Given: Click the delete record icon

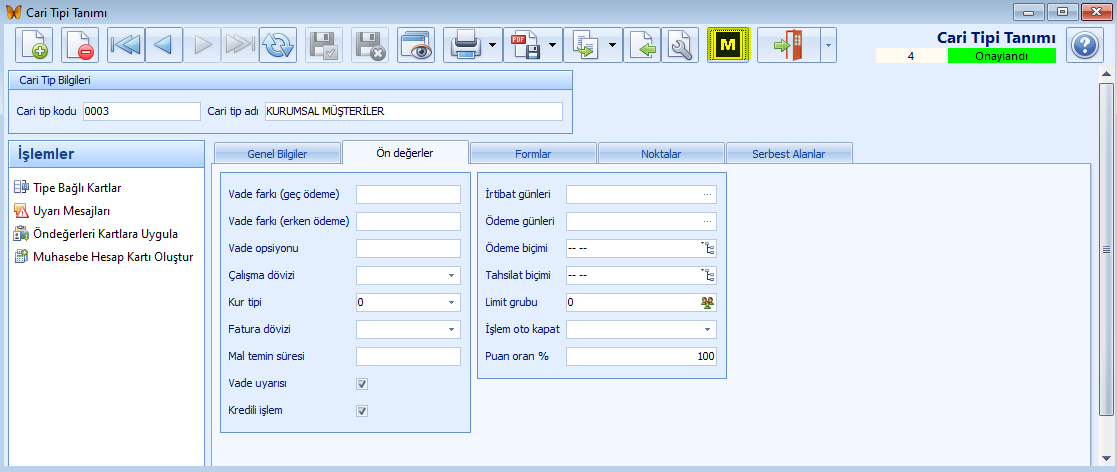Looking at the screenshot, I should click(80, 45).
